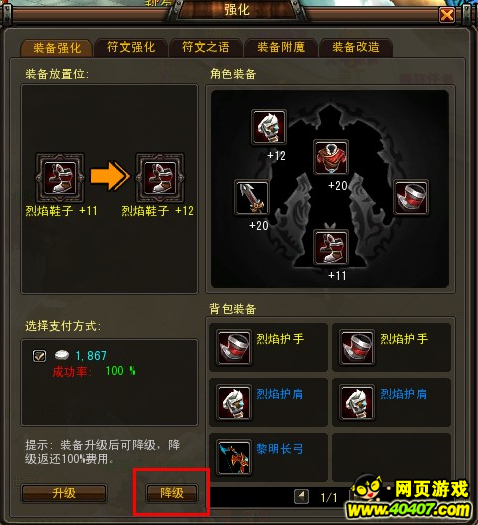The height and width of the screenshot is (525, 478).
Task: Click the 升级 upgrade button
Action: 64,493
